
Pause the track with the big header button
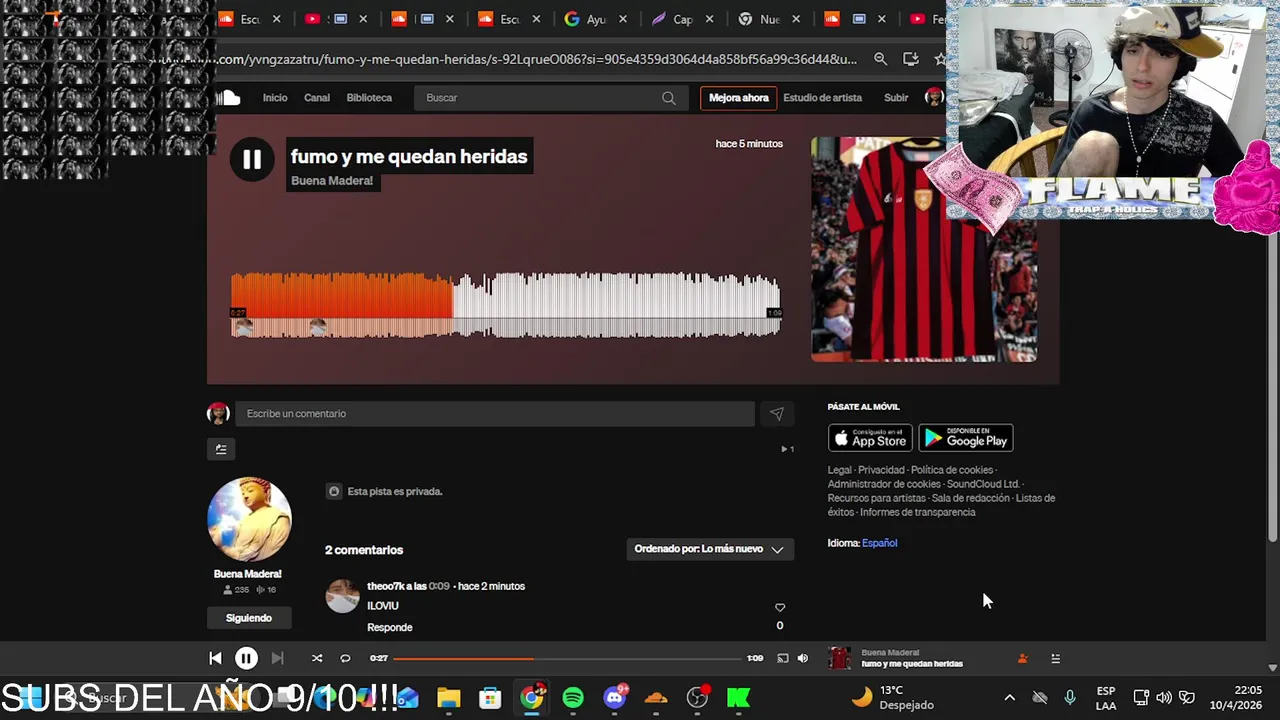tap(252, 159)
